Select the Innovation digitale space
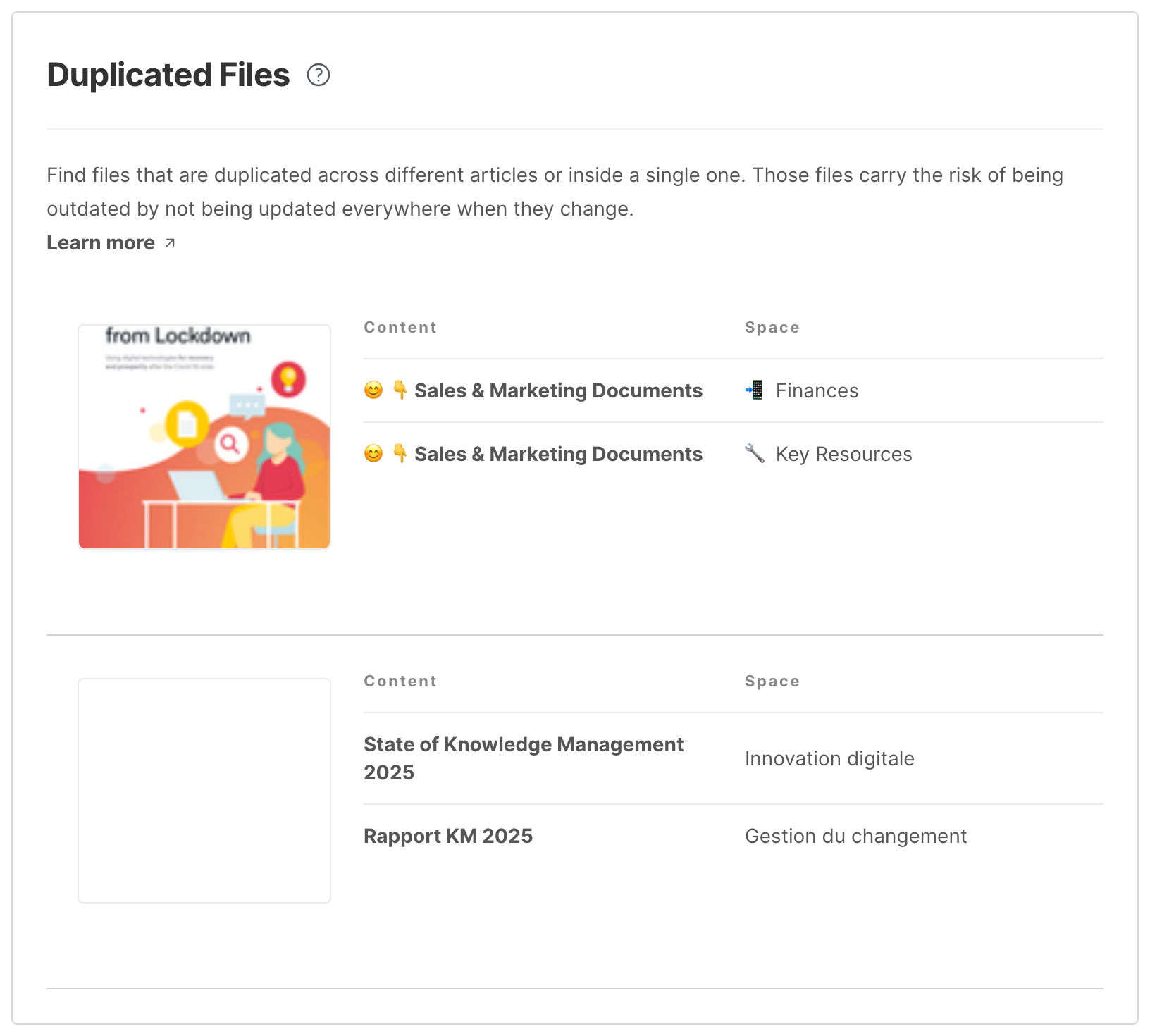This screenshot has height=1036, width=1150. point(829,758)
